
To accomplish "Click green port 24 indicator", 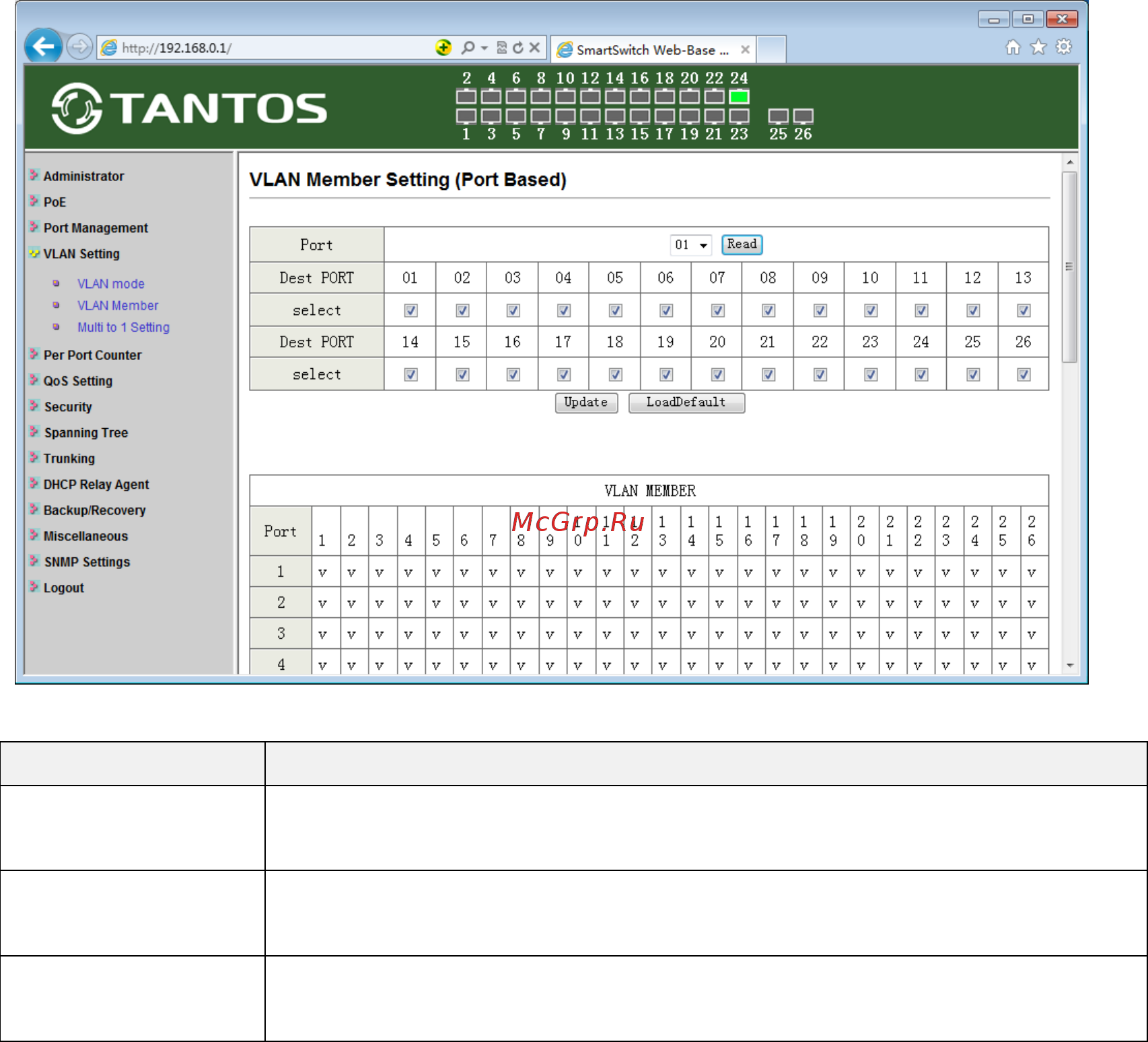I will (739, 96).
